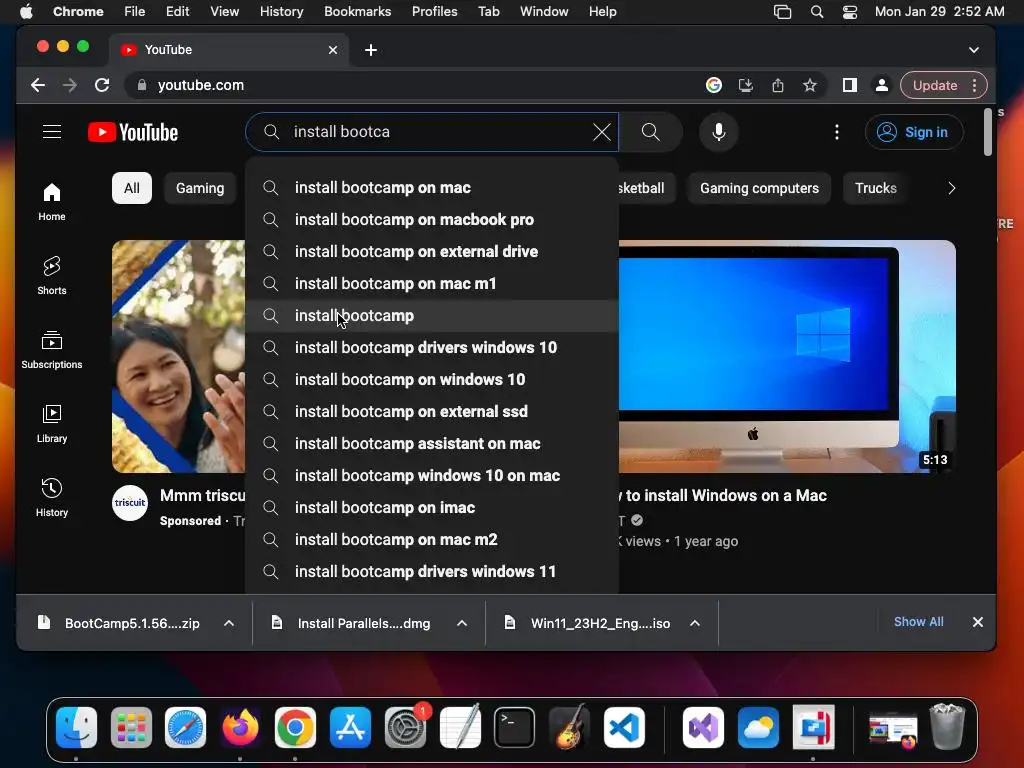The image size is (1024, 768).
Task: Select the Gaming category chip
Action: click(200, 188)
